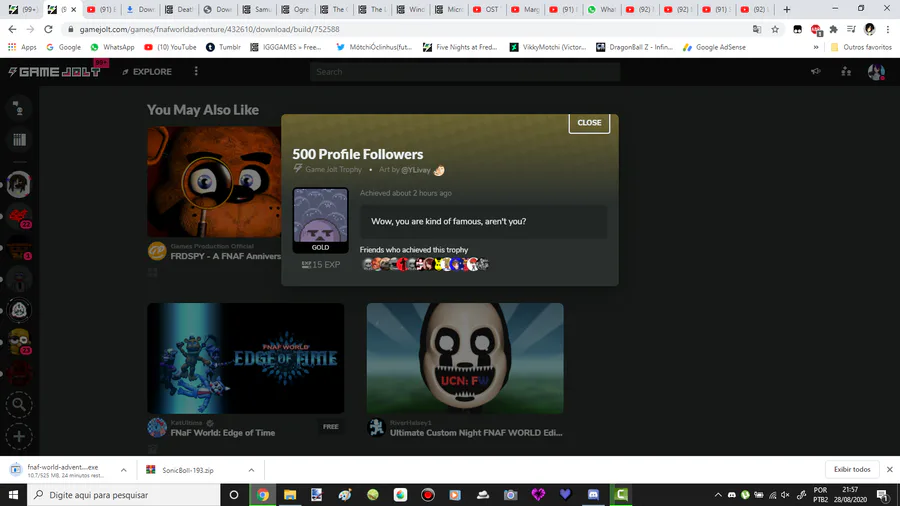The width and height of the screenshot is (900, 506).
Task: Open the Ultimate Custom Night FNAF WORLD title link
Action: pyautogui.click(x=476, y=433)
